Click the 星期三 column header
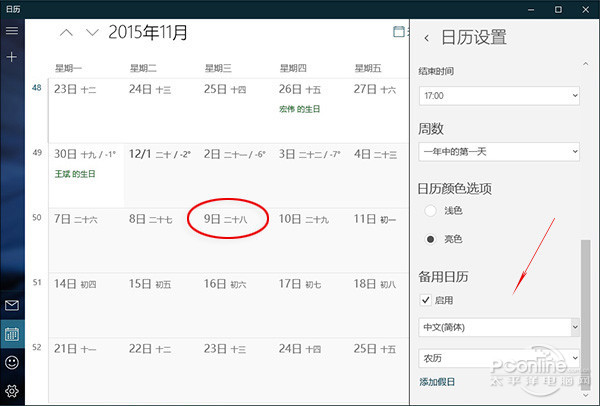The width and height of the screenshot is (600, 406). pyautogui.click(x=218, y=68)
